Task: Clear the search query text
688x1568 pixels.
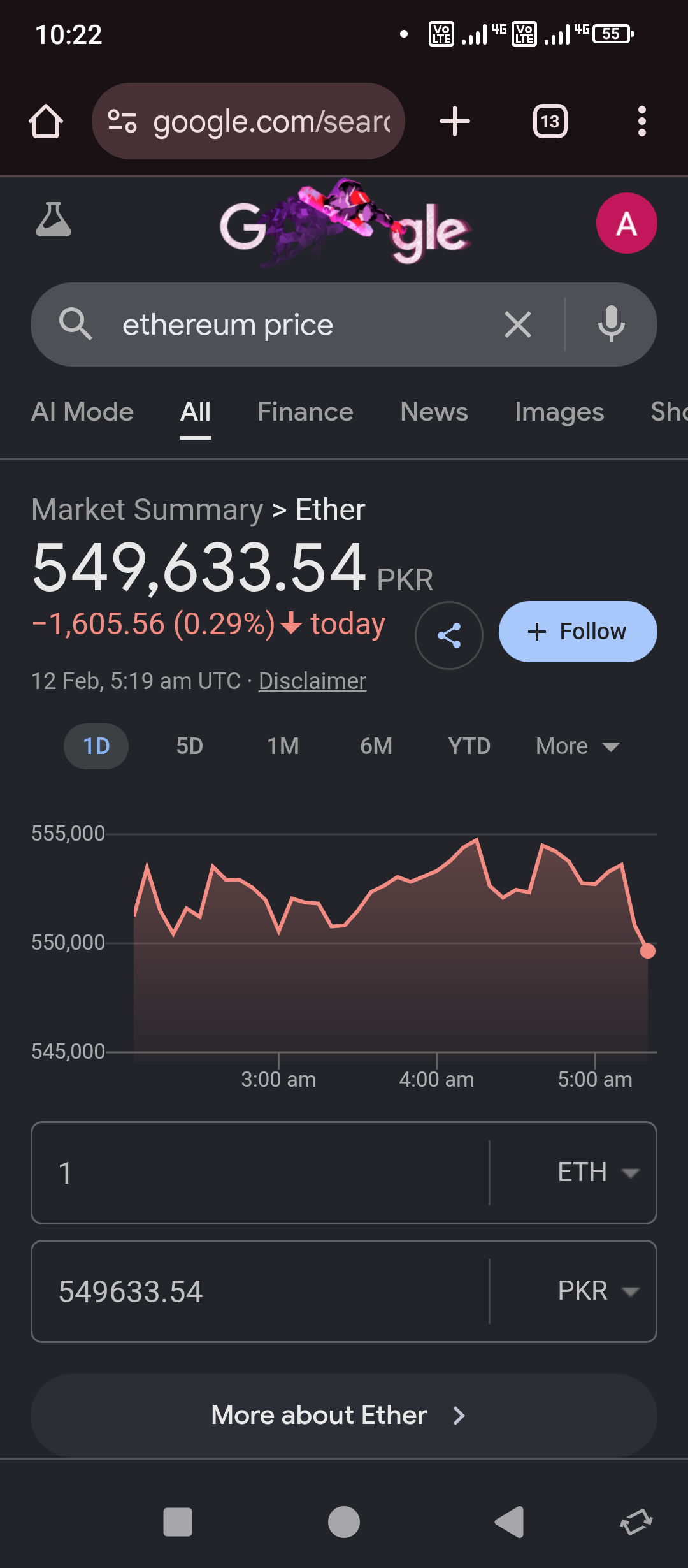Action: 517,324
